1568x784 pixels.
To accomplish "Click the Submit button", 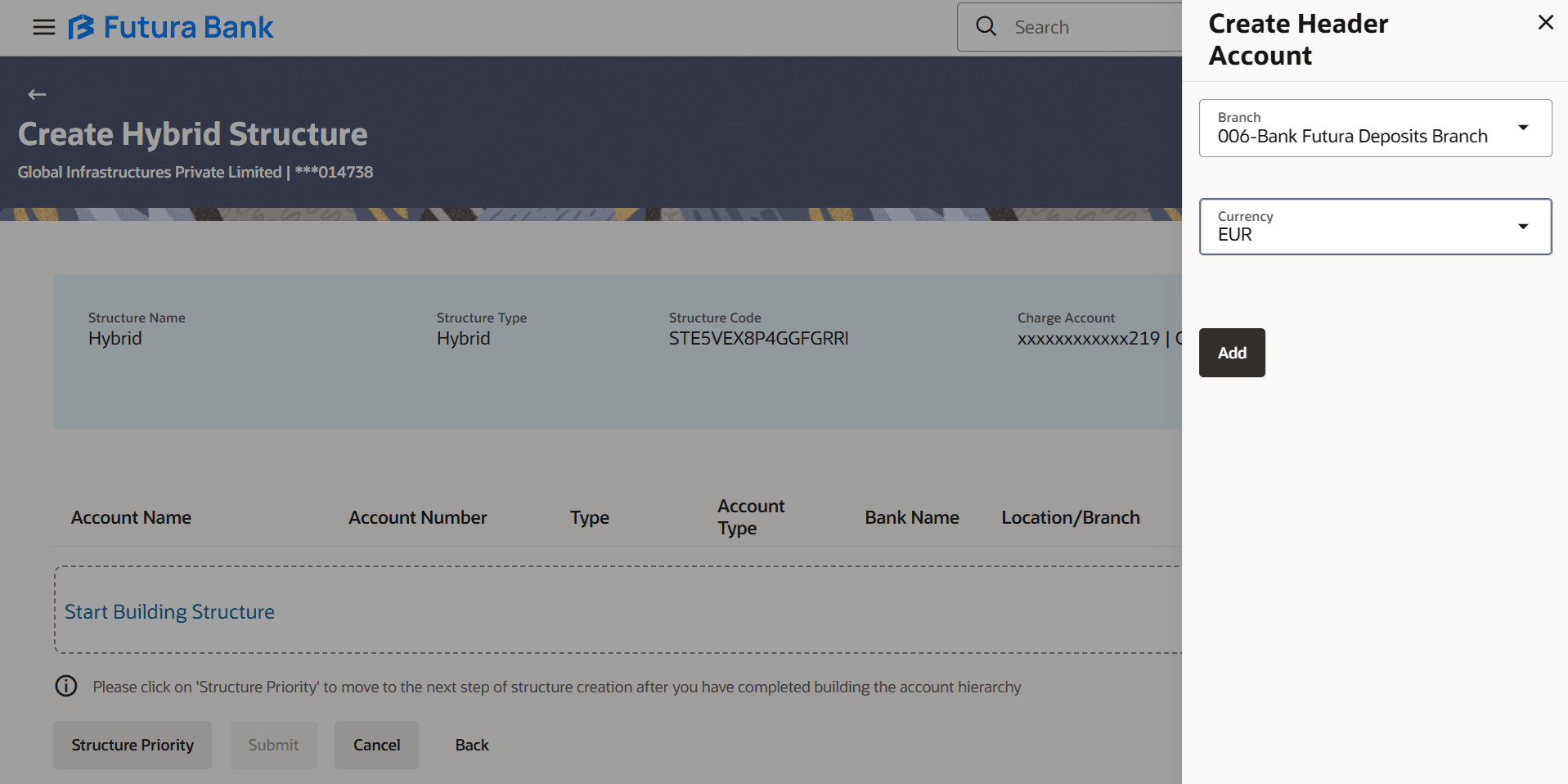I will point(273,745).
